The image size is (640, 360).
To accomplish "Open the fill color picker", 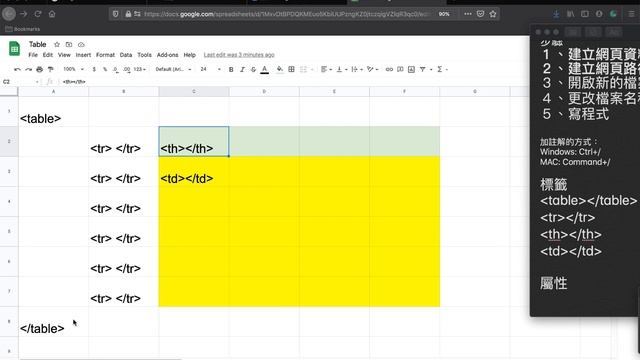I will (x=280, y=69).
